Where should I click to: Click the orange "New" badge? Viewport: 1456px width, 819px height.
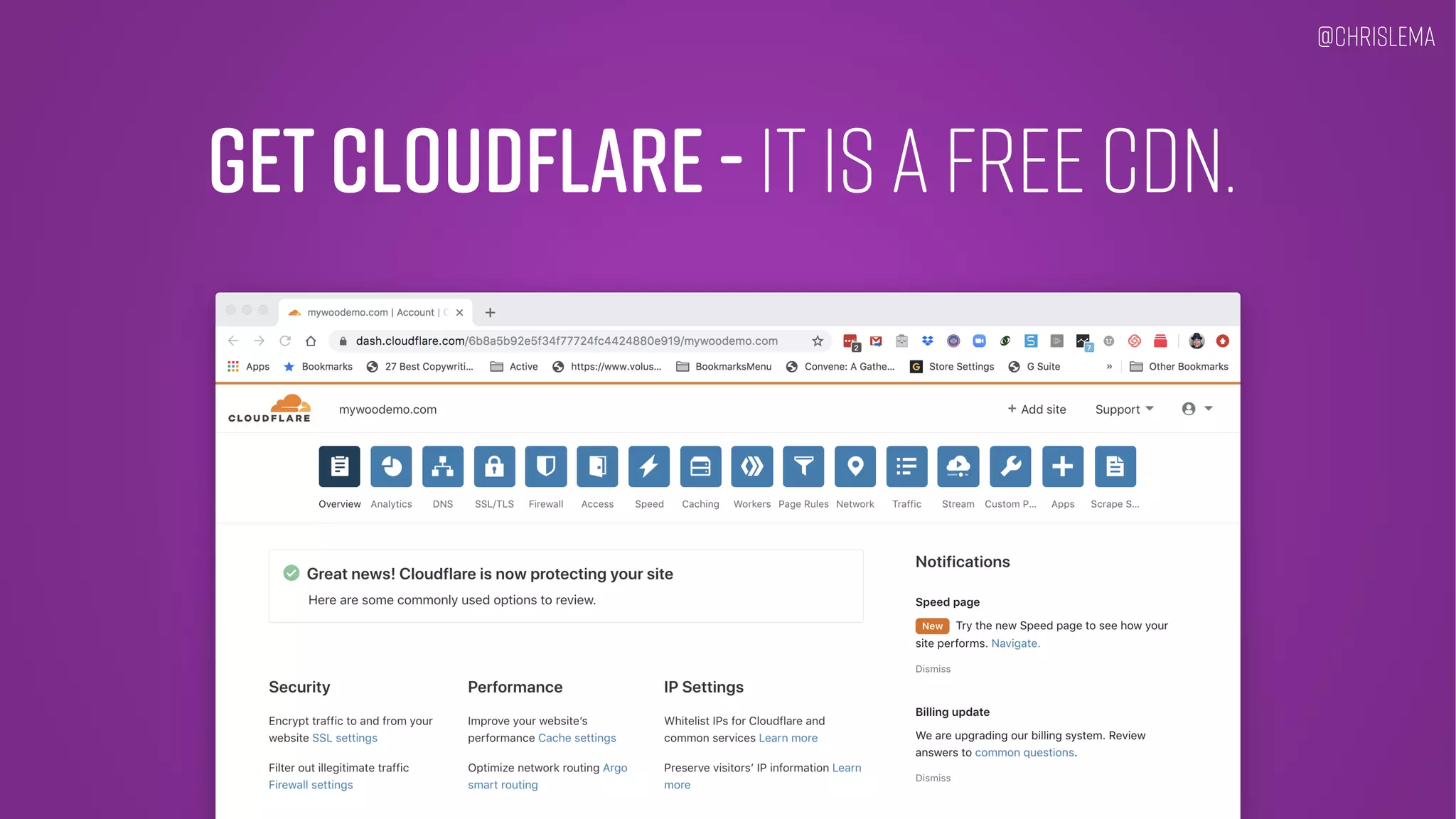tap(932, 626)
